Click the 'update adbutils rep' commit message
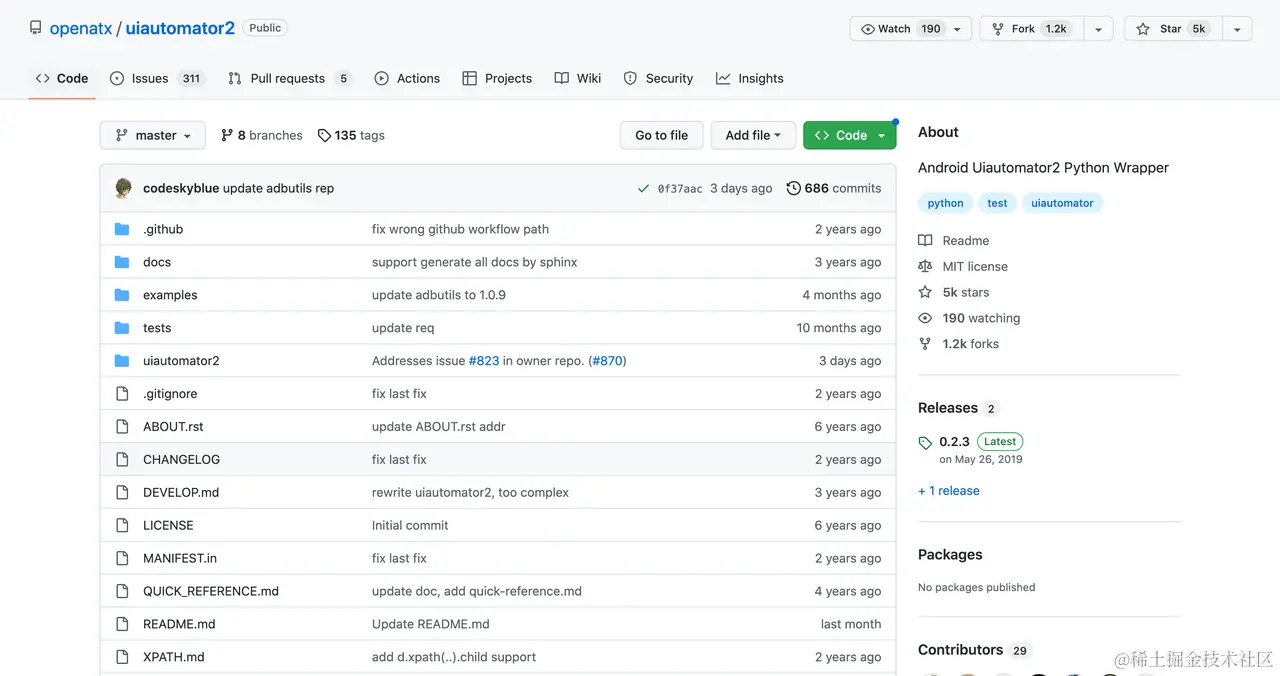 tap(278, 188)
